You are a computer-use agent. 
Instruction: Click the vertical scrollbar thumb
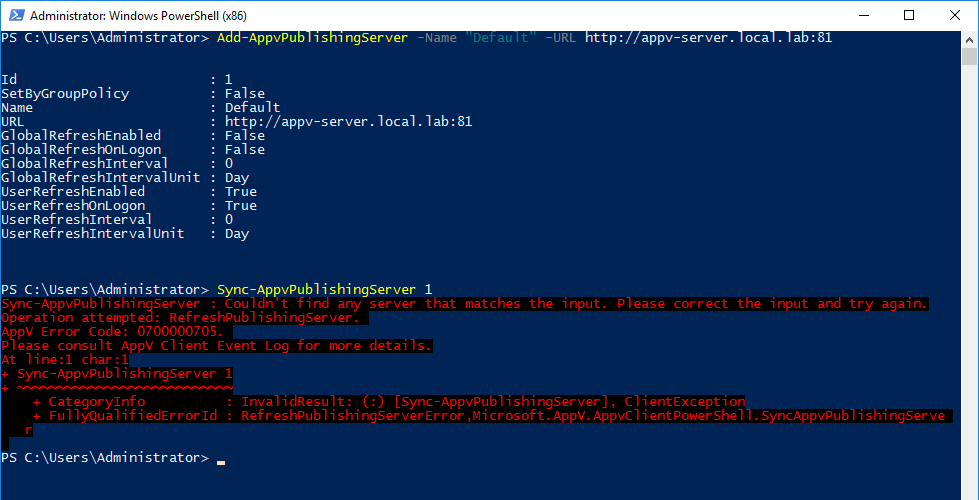coord(969,56)
